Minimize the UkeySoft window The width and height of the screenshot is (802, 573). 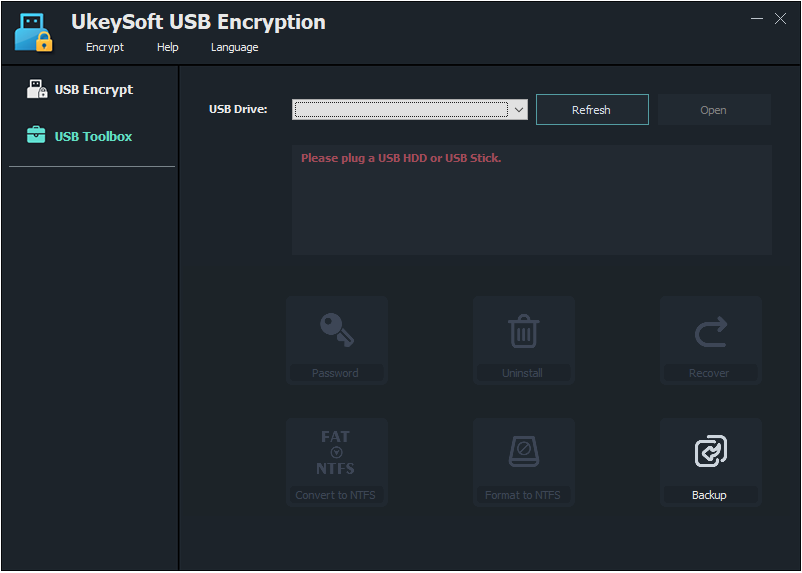pyautogui.click(x=757, y=18)
